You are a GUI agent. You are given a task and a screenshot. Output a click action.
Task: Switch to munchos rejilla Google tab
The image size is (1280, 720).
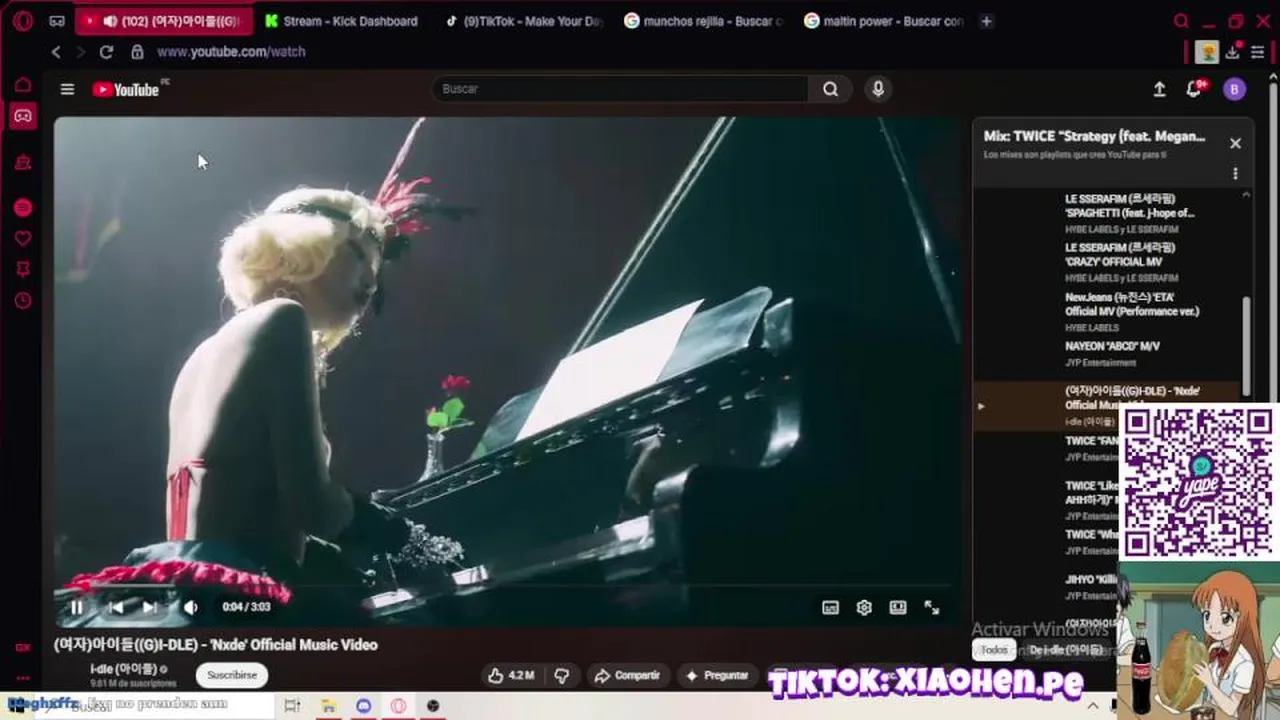(704, 21)
